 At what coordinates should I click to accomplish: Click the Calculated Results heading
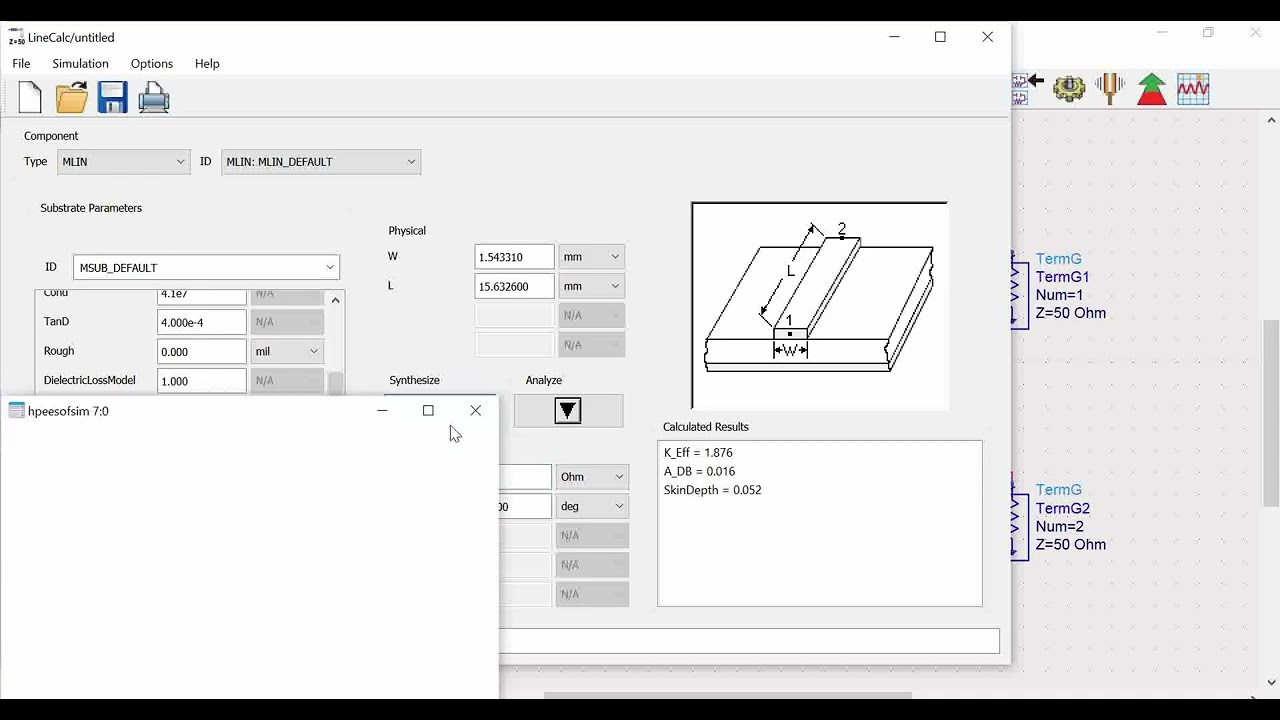coord(706,427)
